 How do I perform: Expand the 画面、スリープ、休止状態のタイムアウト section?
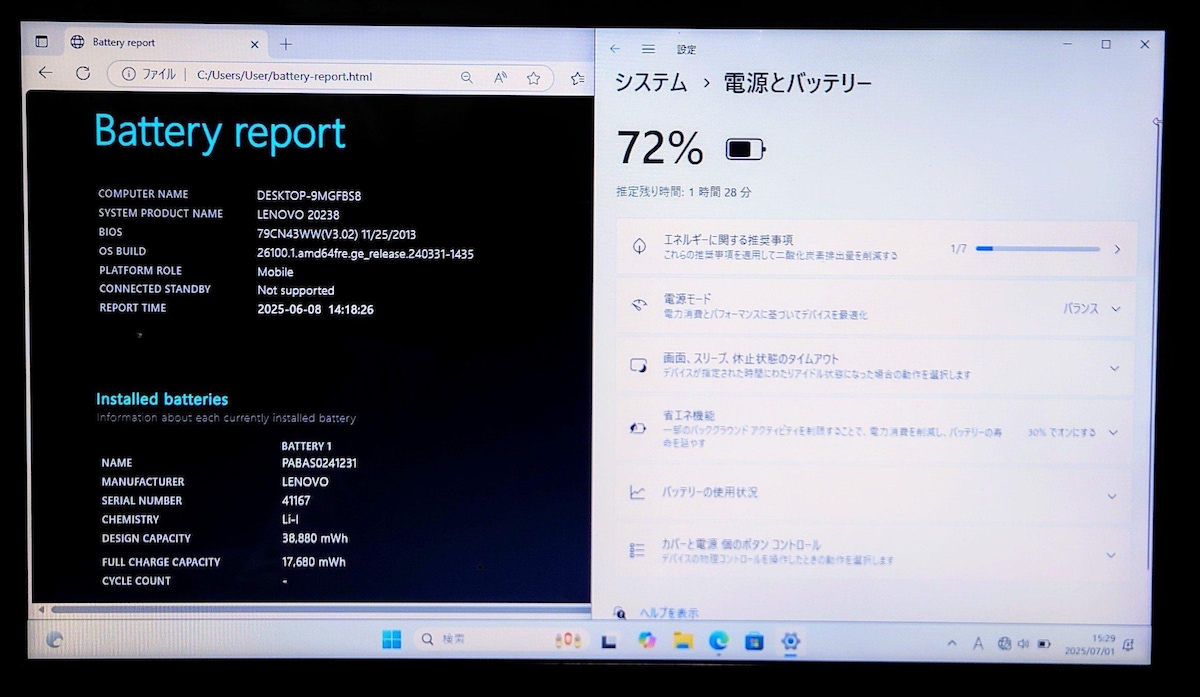click(1114, 368)
